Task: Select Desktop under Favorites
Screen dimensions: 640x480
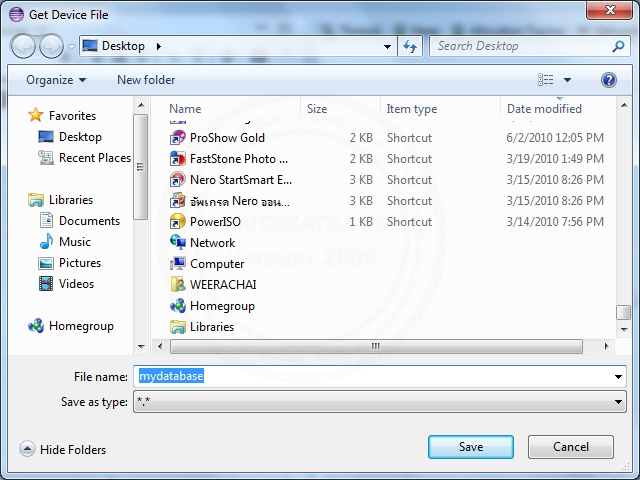Action: (70, 137)
